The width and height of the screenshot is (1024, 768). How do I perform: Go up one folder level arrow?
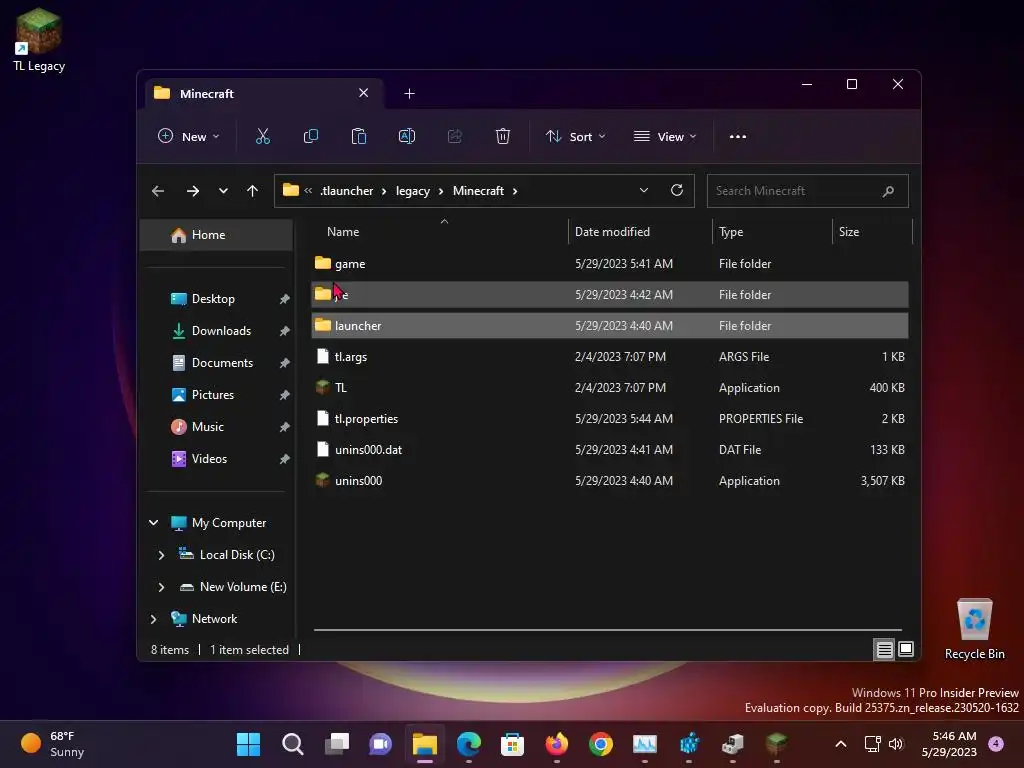coord(252,191)
